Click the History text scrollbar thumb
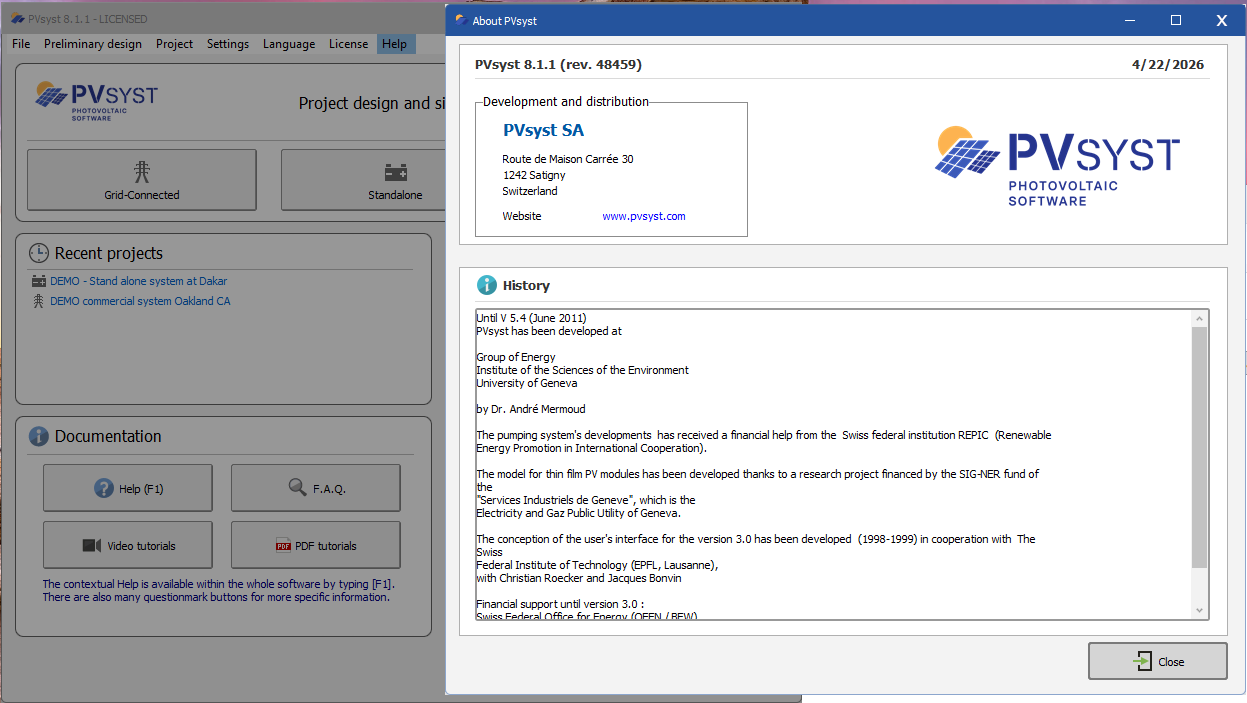 (1200, 447)
